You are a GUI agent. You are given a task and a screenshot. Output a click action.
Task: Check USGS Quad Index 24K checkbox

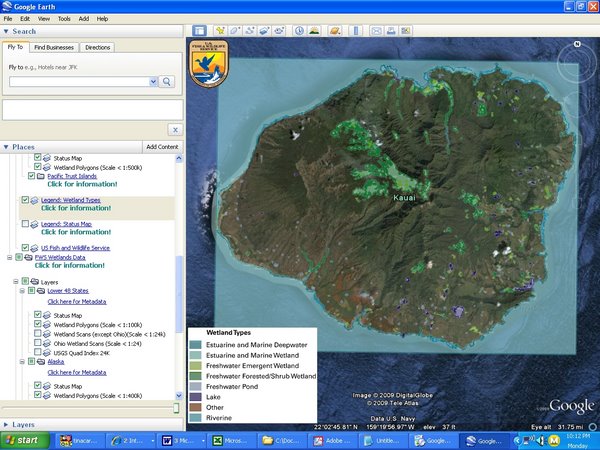pos(38,352)
